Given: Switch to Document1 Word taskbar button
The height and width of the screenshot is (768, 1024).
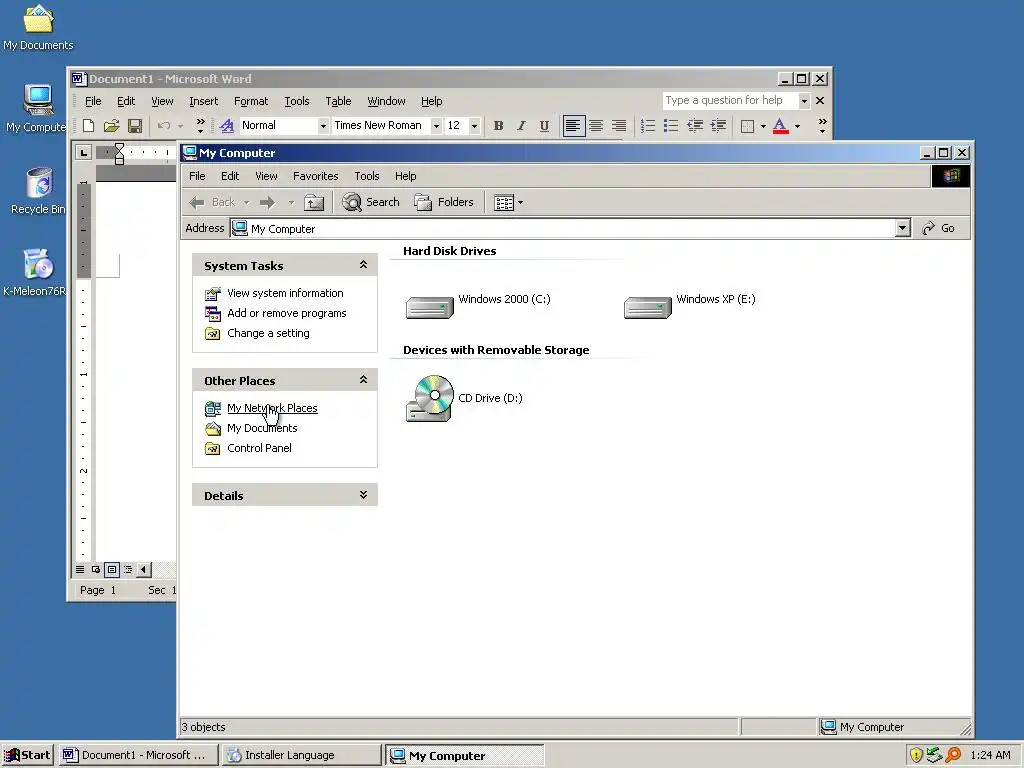Looking at the screenshot, I should pos(138,755).
